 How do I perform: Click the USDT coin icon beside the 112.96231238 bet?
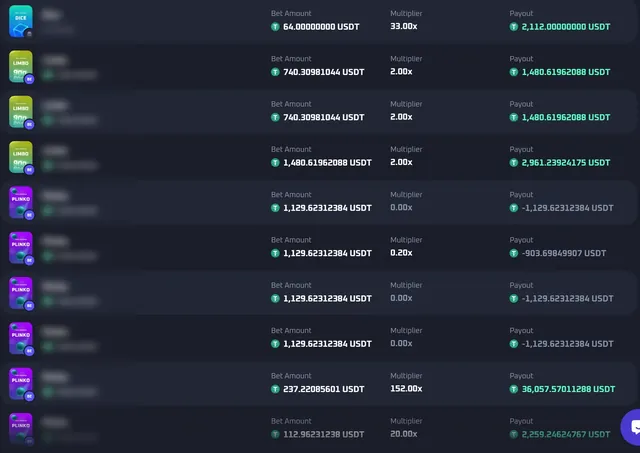275,435
